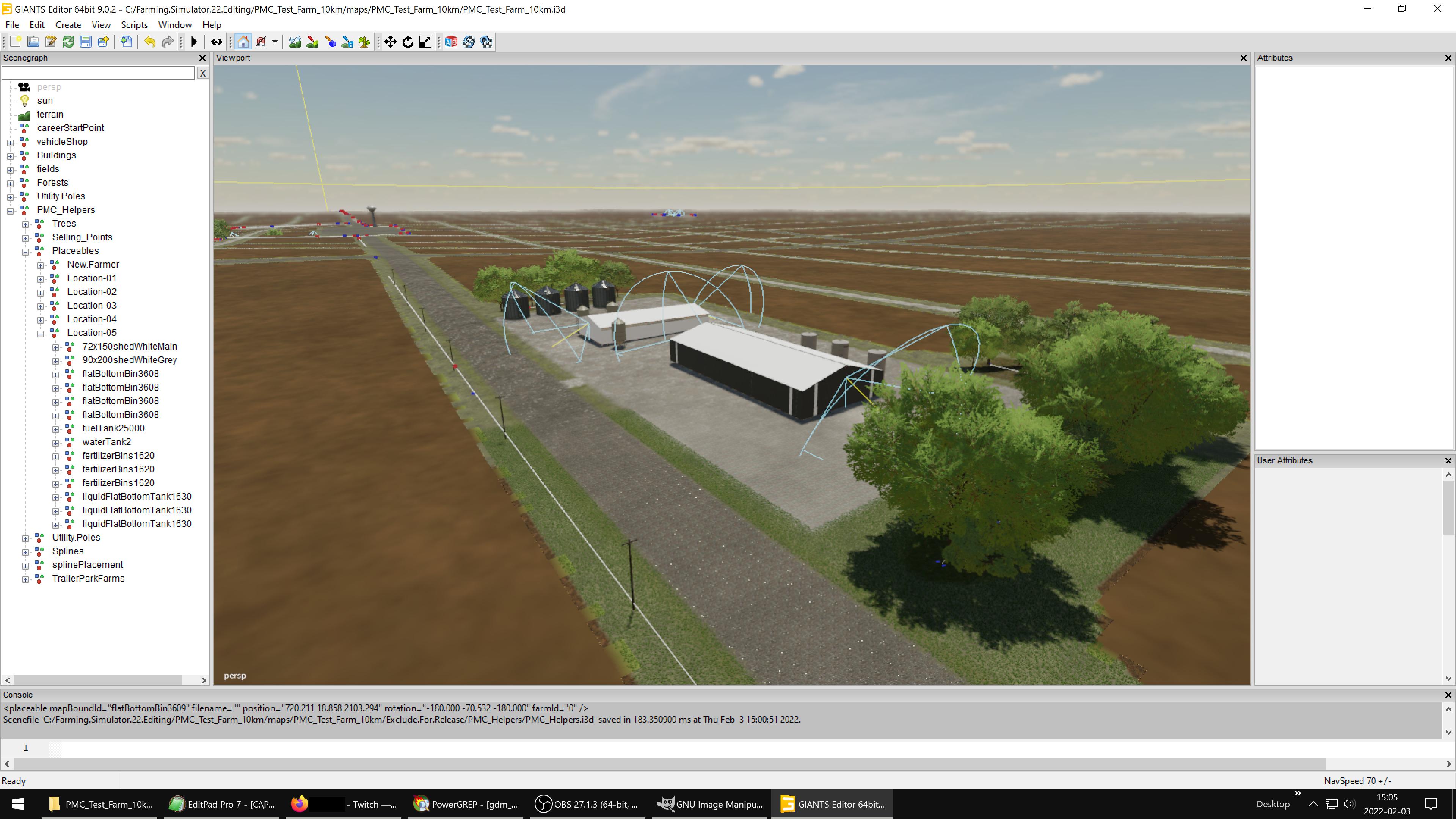
Task: Click the blue swirl gear toolbar icon
Action: (468, 42)
